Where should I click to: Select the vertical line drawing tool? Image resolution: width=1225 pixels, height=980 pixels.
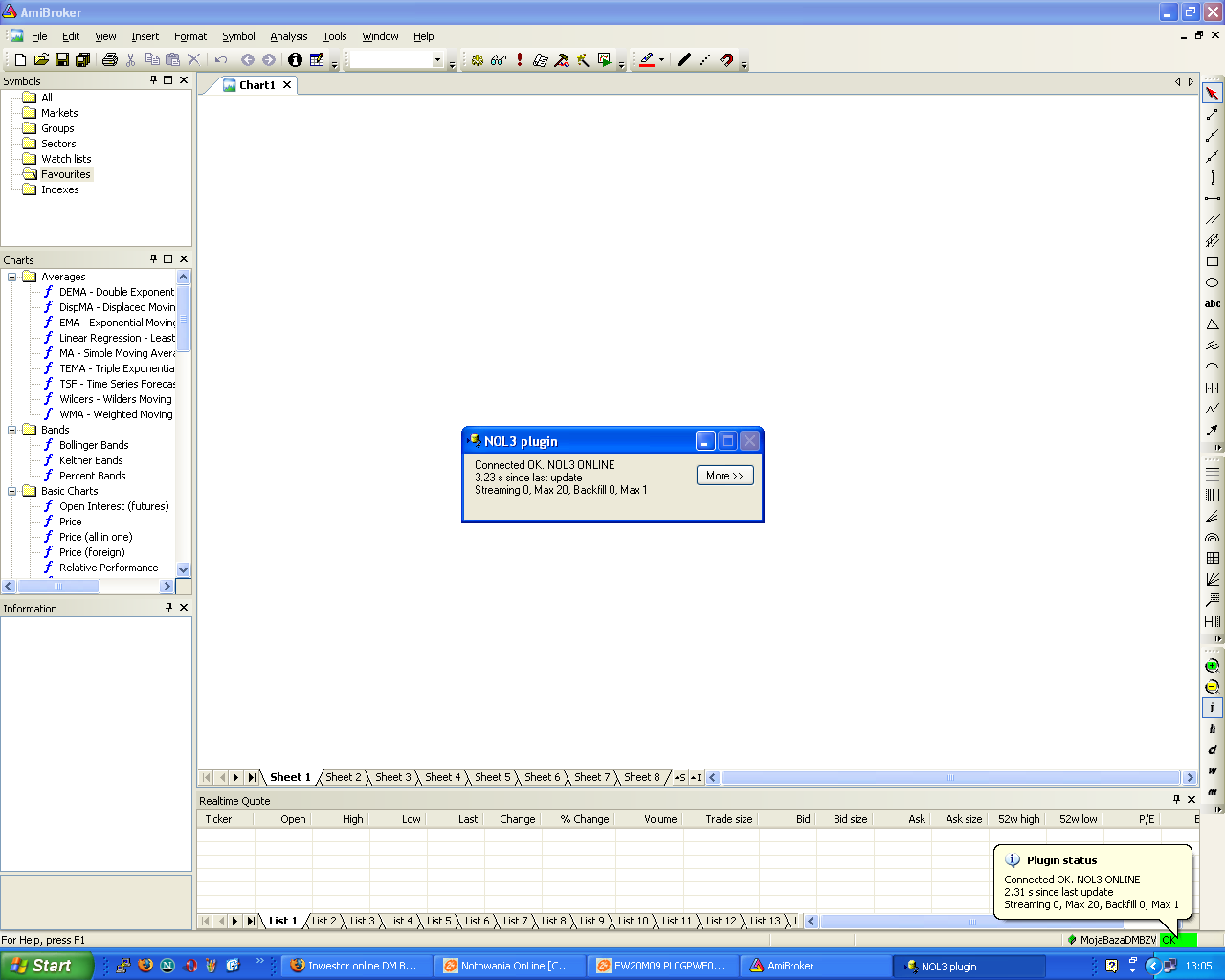coord(1213,177)
